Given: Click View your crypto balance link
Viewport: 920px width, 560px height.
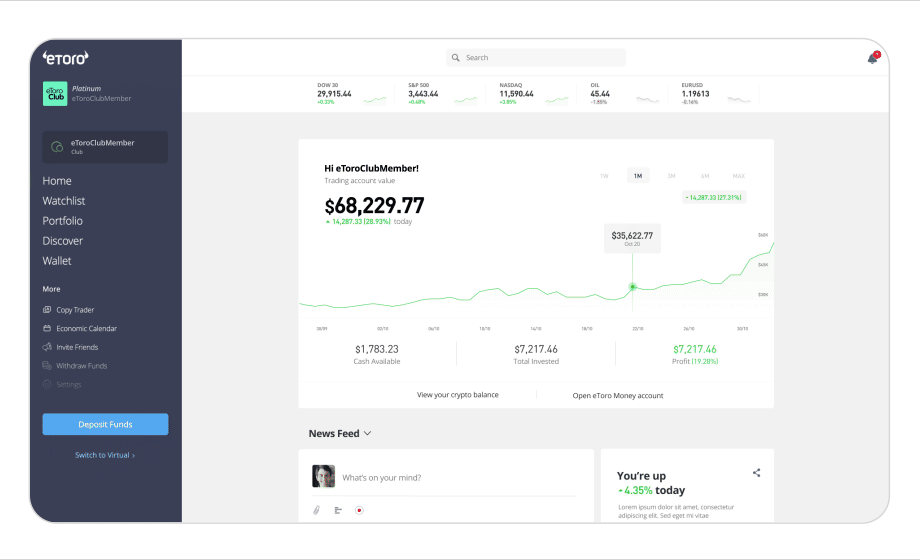Looking at the screenshot, I should coord(457,395).
